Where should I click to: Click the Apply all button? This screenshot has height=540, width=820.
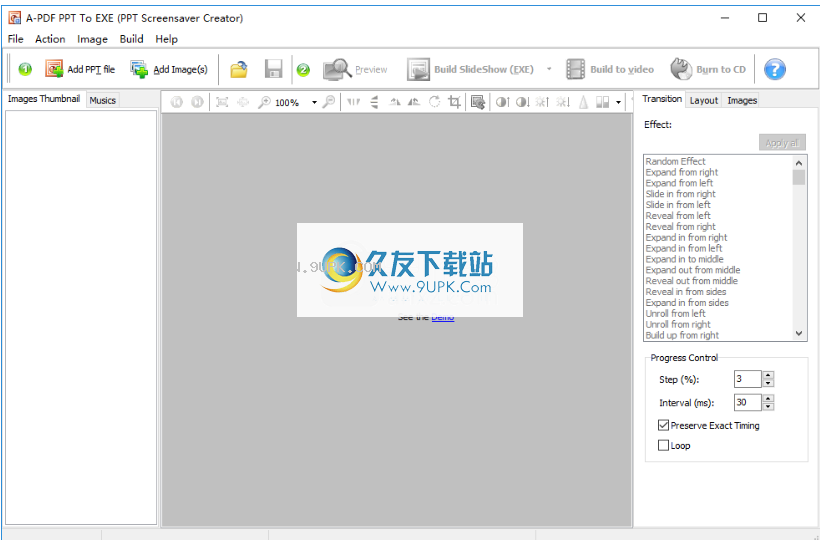click(782, 143)
